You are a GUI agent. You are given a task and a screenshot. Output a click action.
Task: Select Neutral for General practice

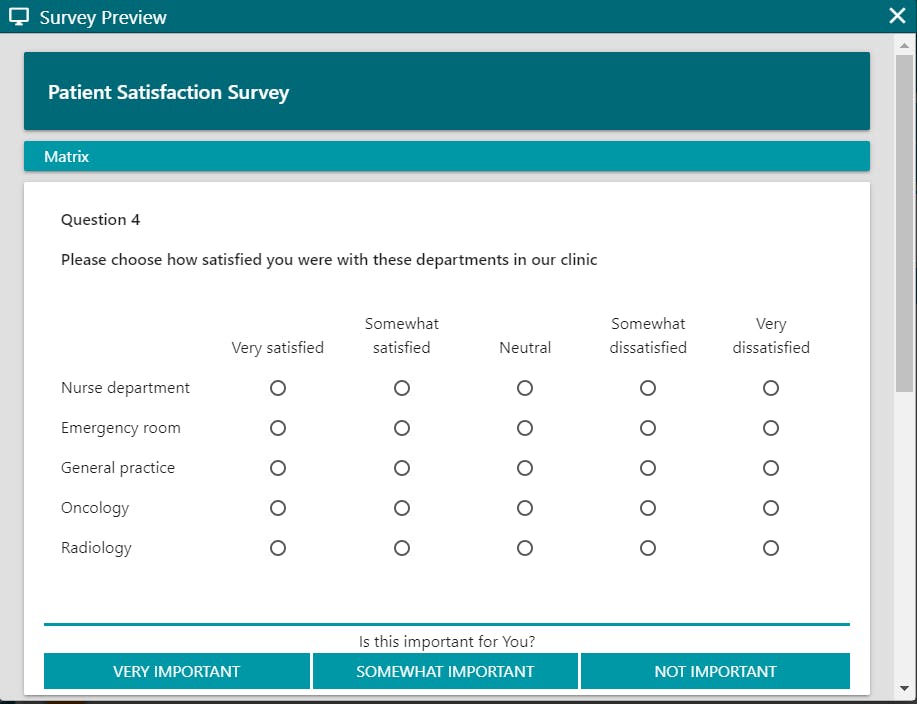(x=525, y=468)
